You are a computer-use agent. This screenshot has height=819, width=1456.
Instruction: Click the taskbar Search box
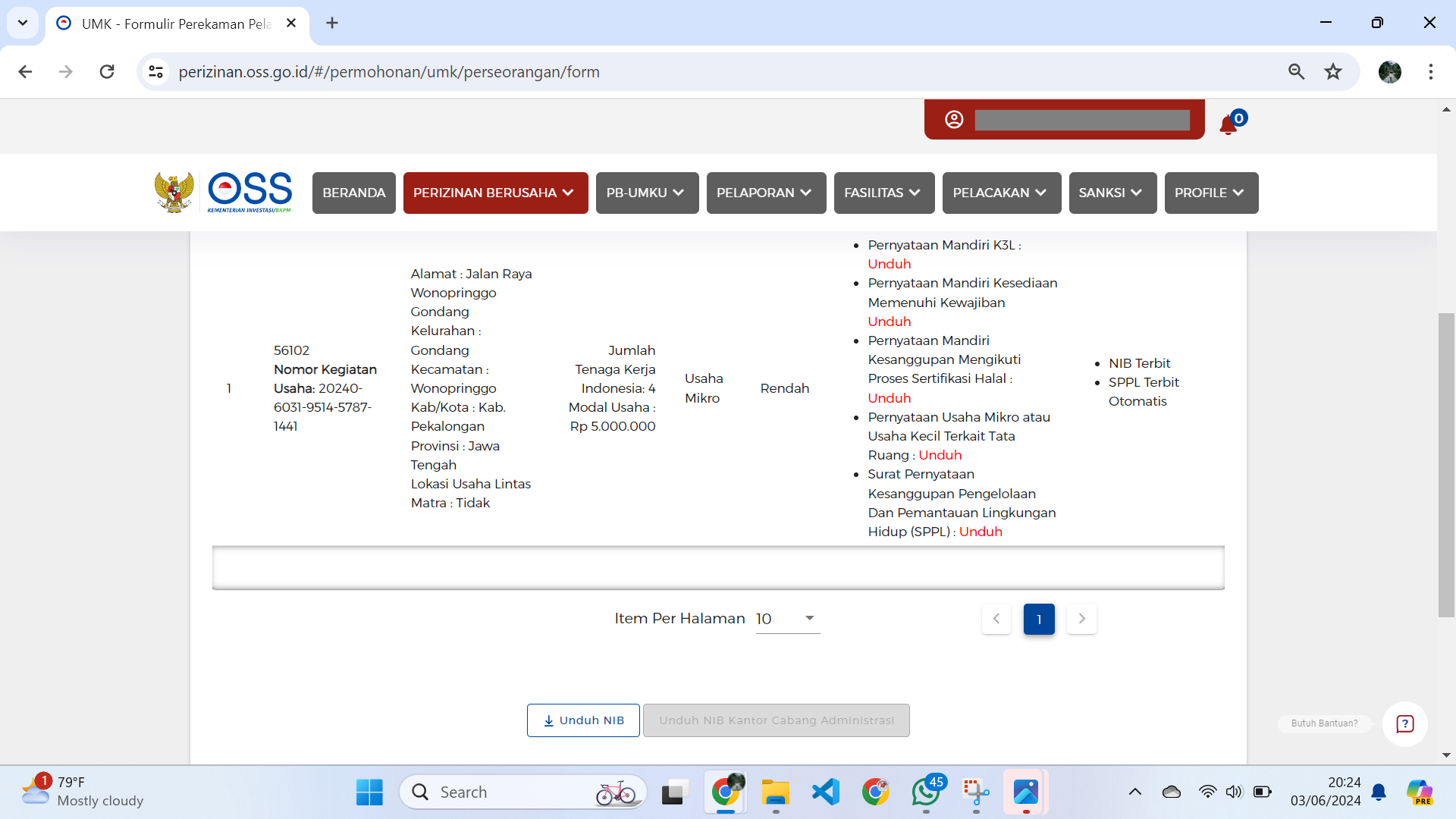click(x=523, y=792)
